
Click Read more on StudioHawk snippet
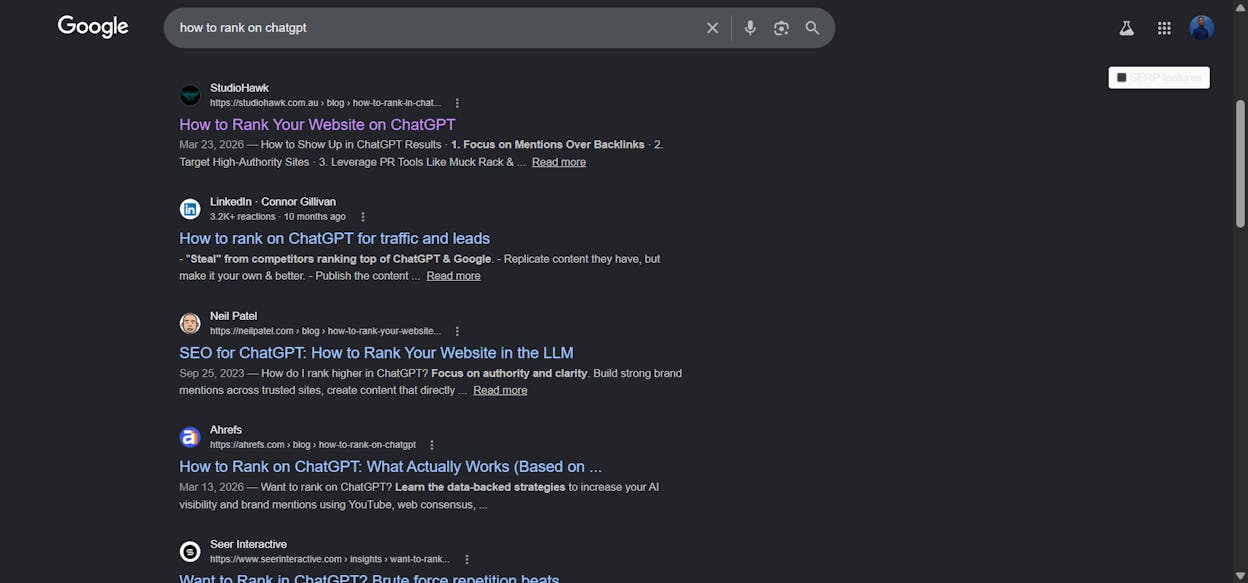coord(559,162)
